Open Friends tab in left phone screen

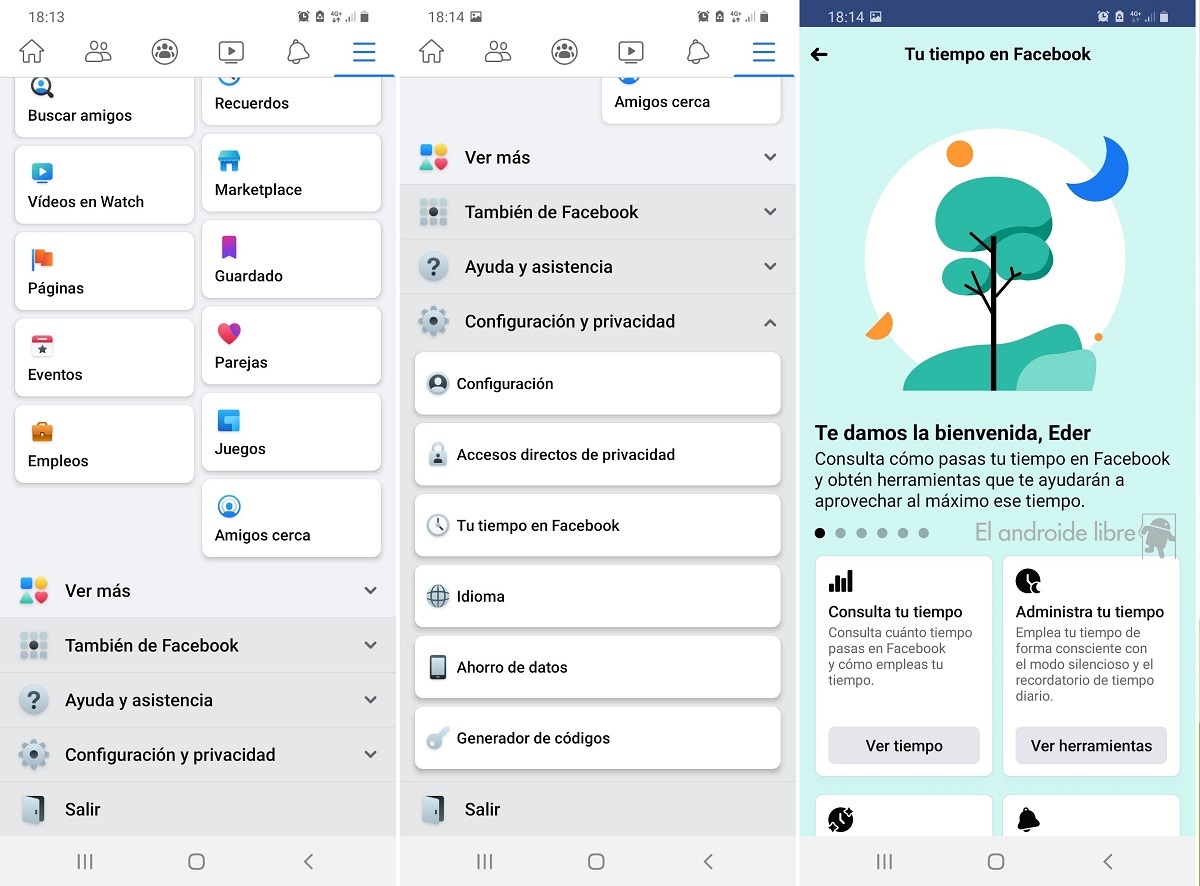click(98, 52)
